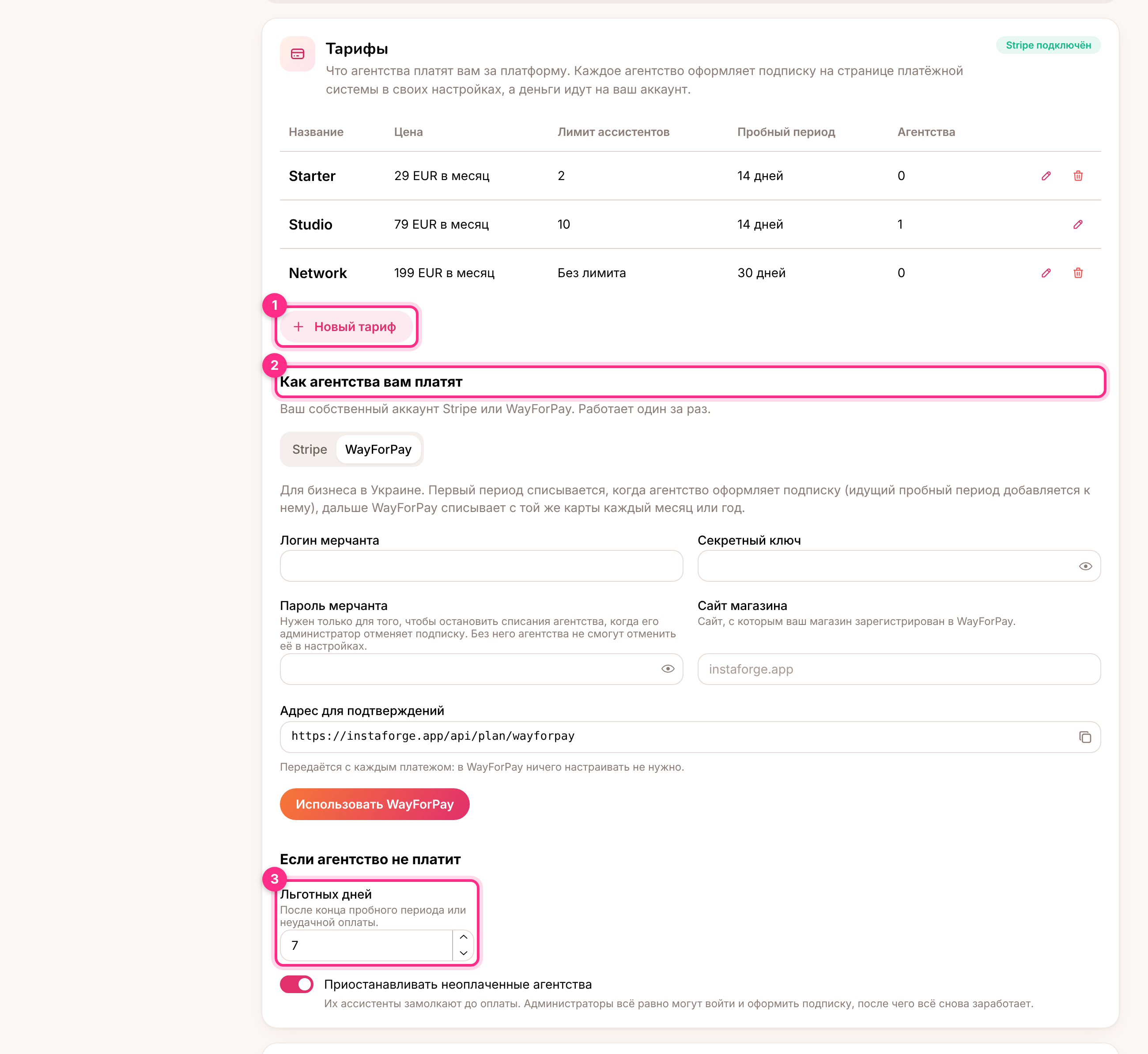
Task: Click the Без лимита cell
Action: [592, 273]
